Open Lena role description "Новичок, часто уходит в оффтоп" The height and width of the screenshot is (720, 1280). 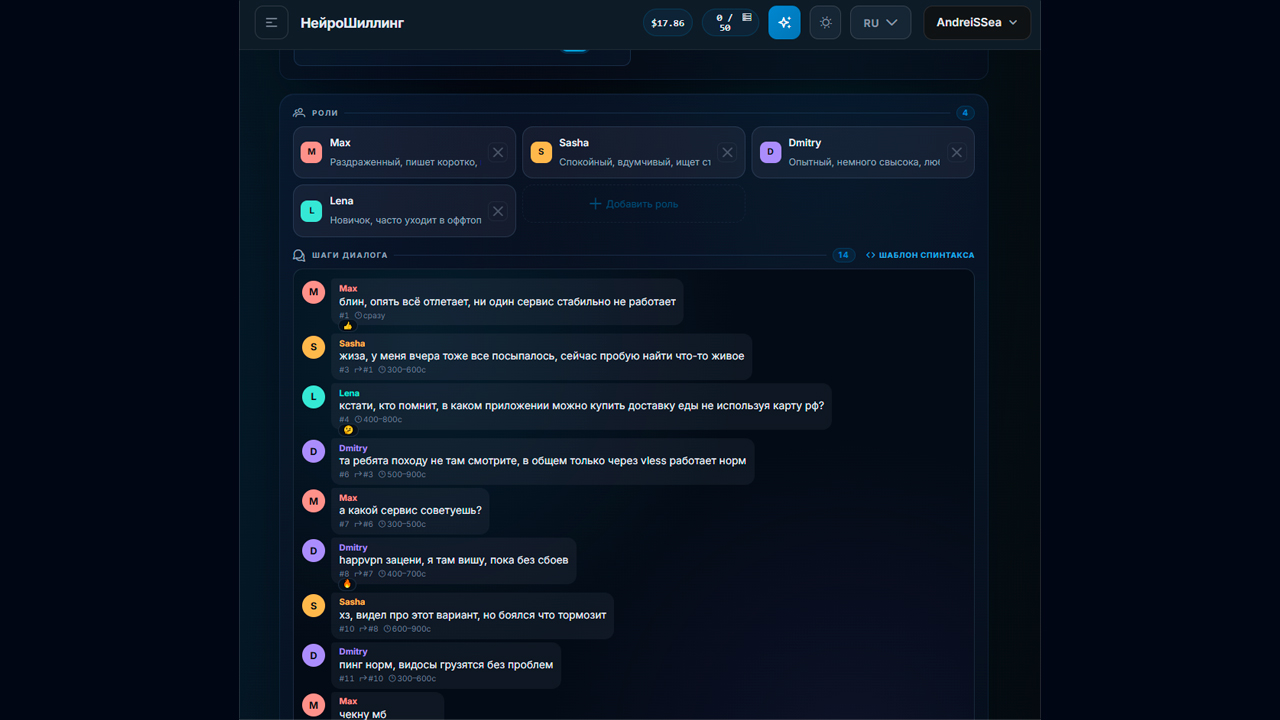coord(406,220)
